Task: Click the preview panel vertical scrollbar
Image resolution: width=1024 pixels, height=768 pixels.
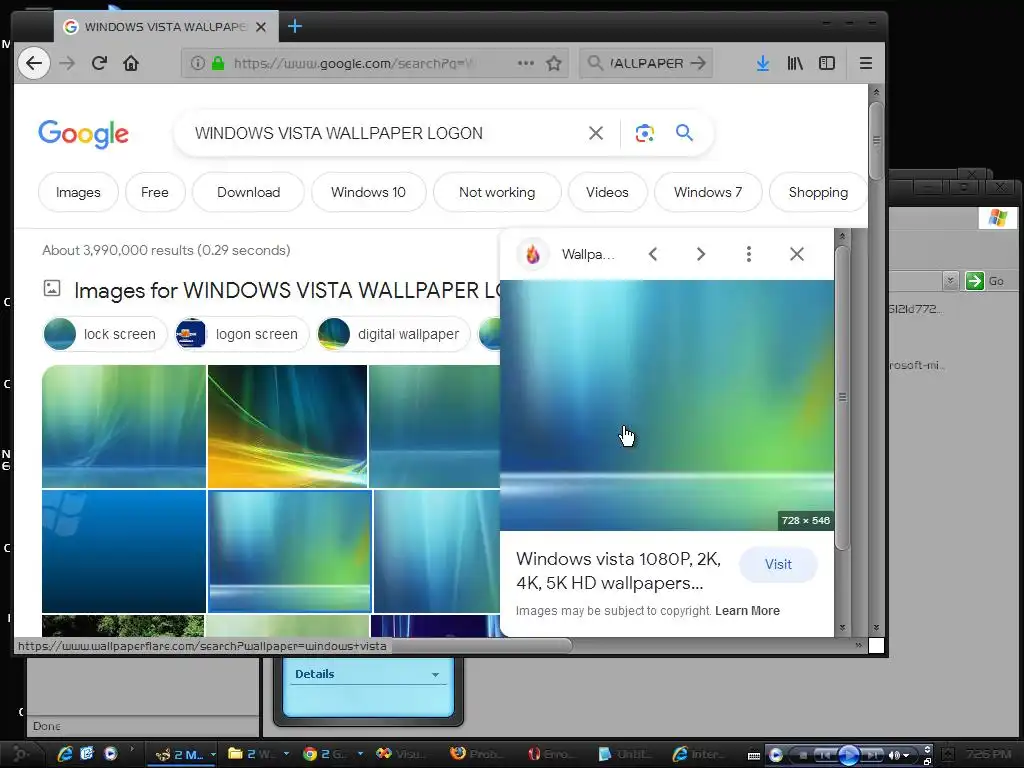Action: pyautogui.click(x=842, y=397)
